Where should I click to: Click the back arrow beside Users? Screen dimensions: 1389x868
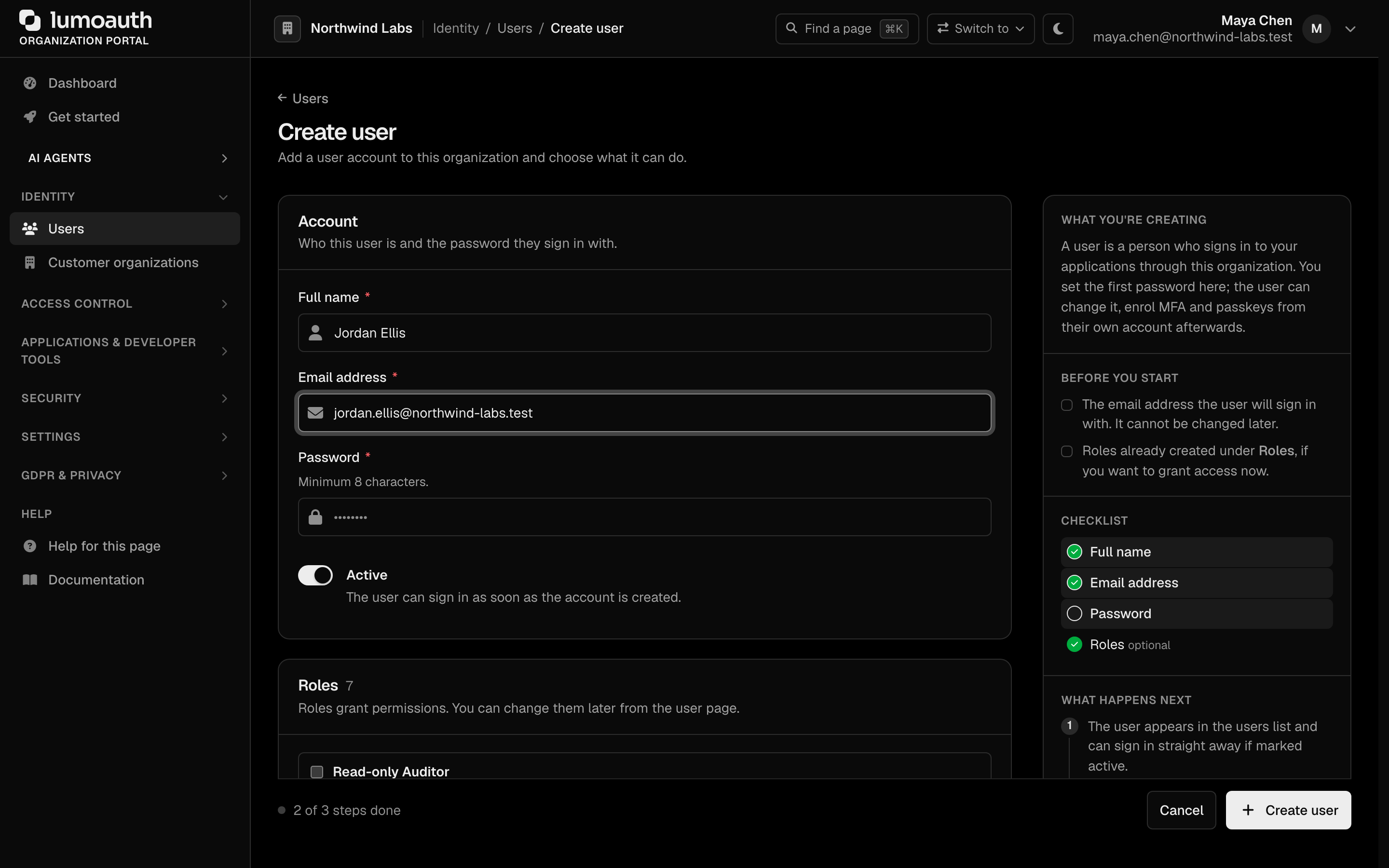coord(283,97)
